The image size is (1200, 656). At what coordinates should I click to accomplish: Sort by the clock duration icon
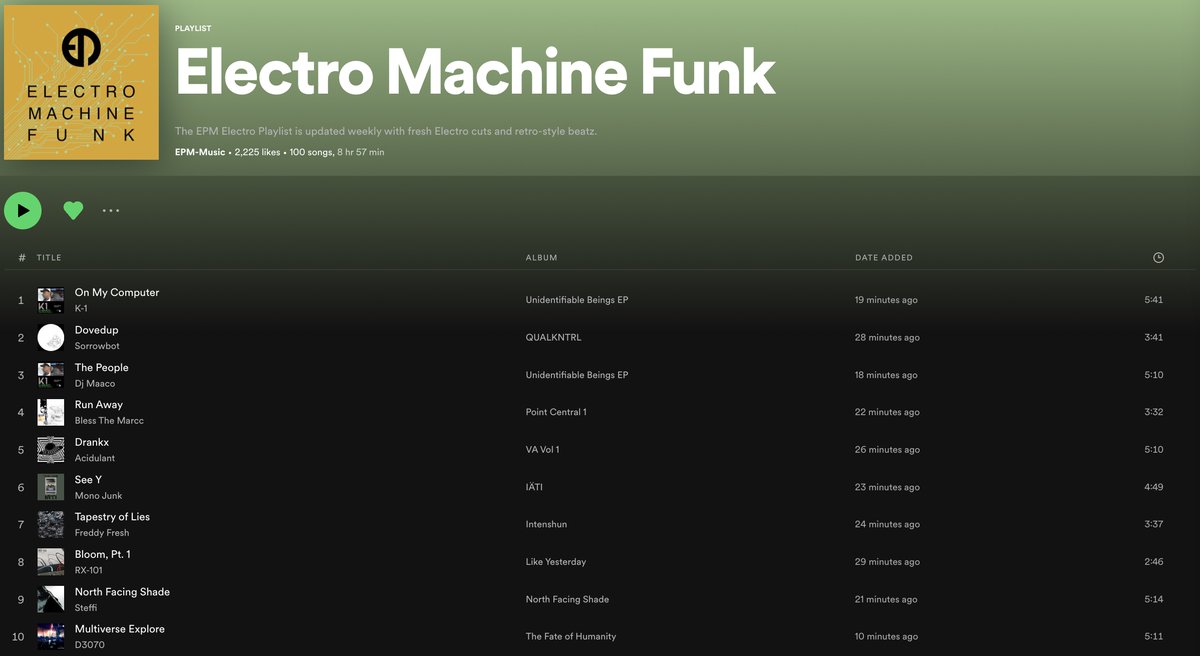point(1158,257)
